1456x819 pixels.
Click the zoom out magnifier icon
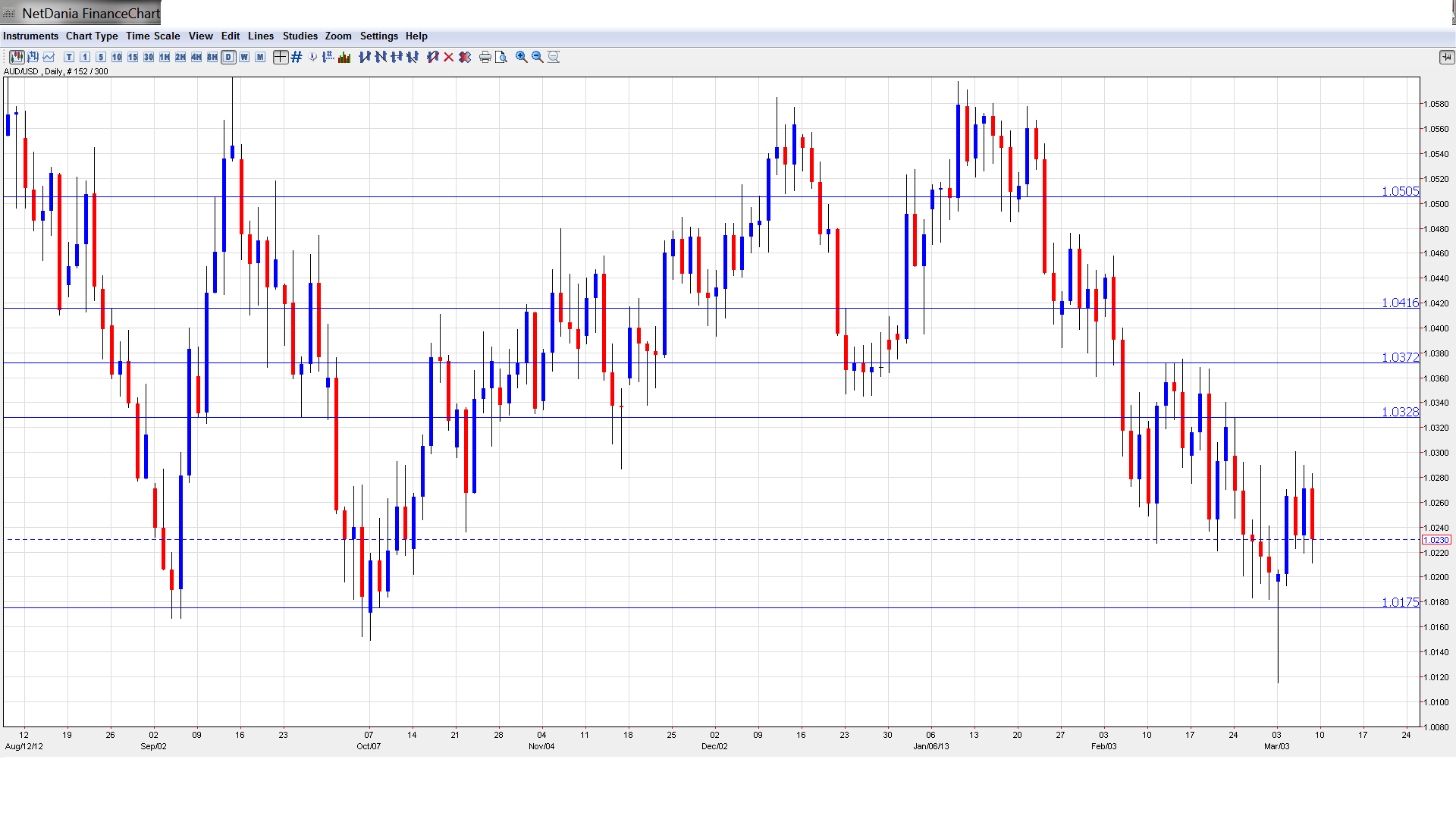pos(538,57)
